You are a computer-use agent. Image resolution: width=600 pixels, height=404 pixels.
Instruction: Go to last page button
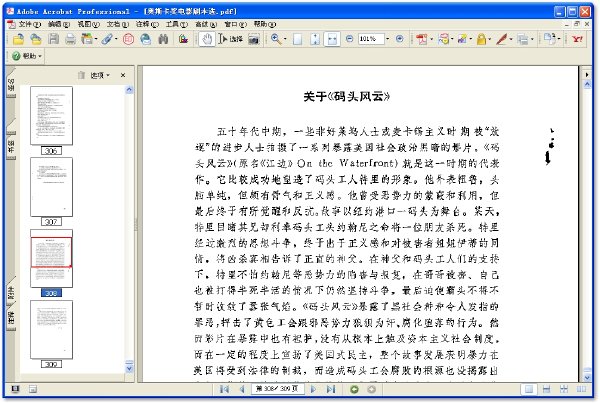pyautogui.click(x=331, y=389)
